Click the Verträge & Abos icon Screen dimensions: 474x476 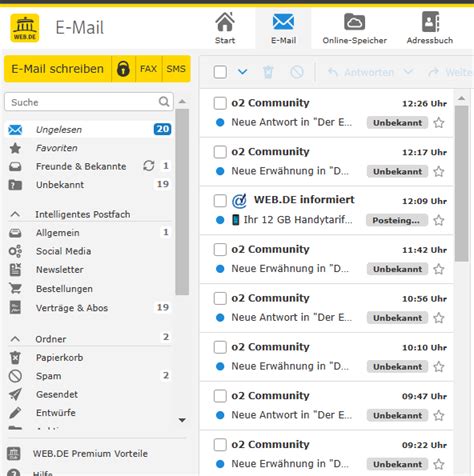pyautogui.click(x=15, y=307)
